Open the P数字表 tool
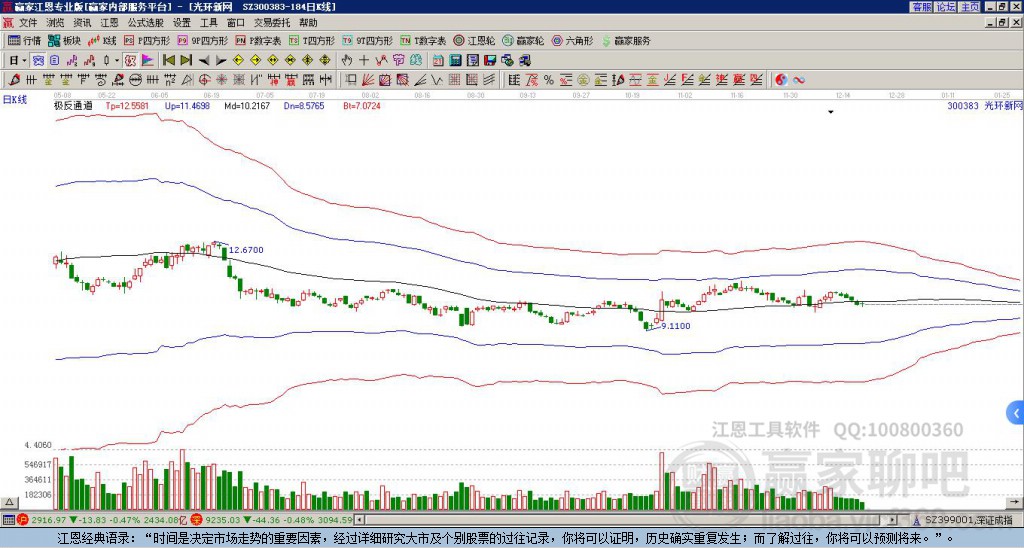Image resolution: width=1024 pixels, height=548 pixels. [x=258, y=40]
